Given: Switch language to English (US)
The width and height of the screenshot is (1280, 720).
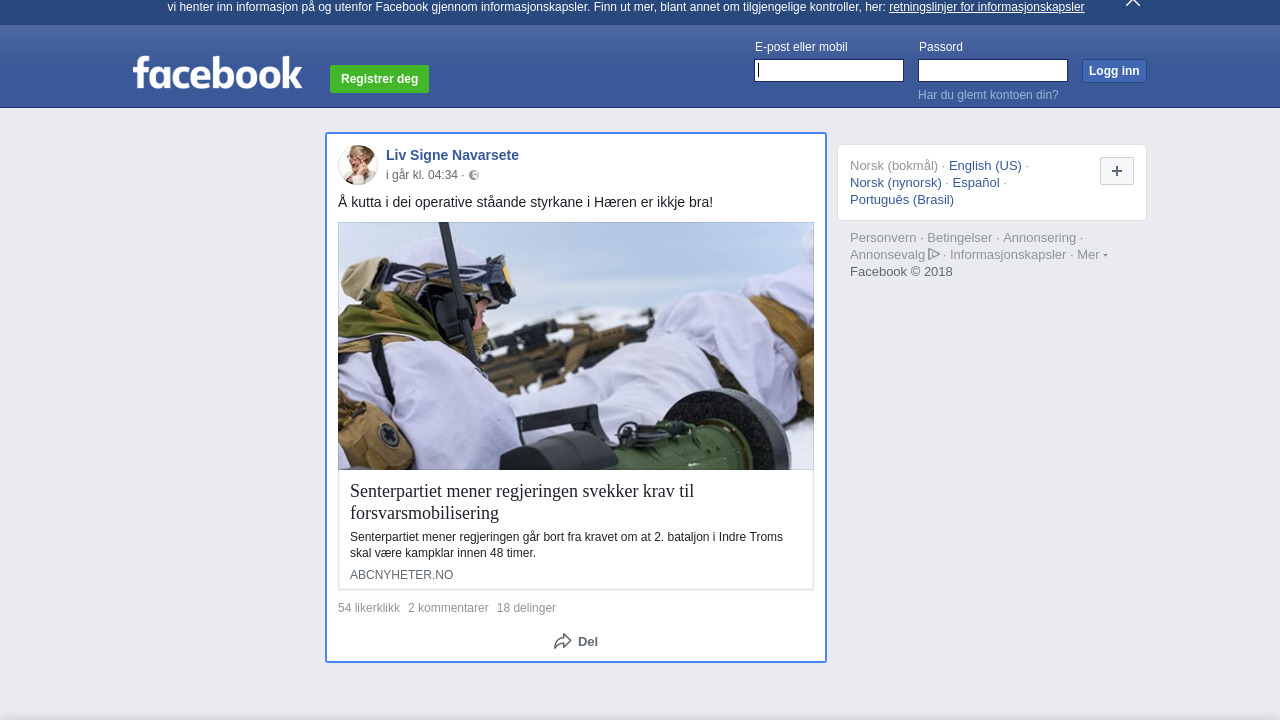Looking at the screenshot, I should 985,166.
